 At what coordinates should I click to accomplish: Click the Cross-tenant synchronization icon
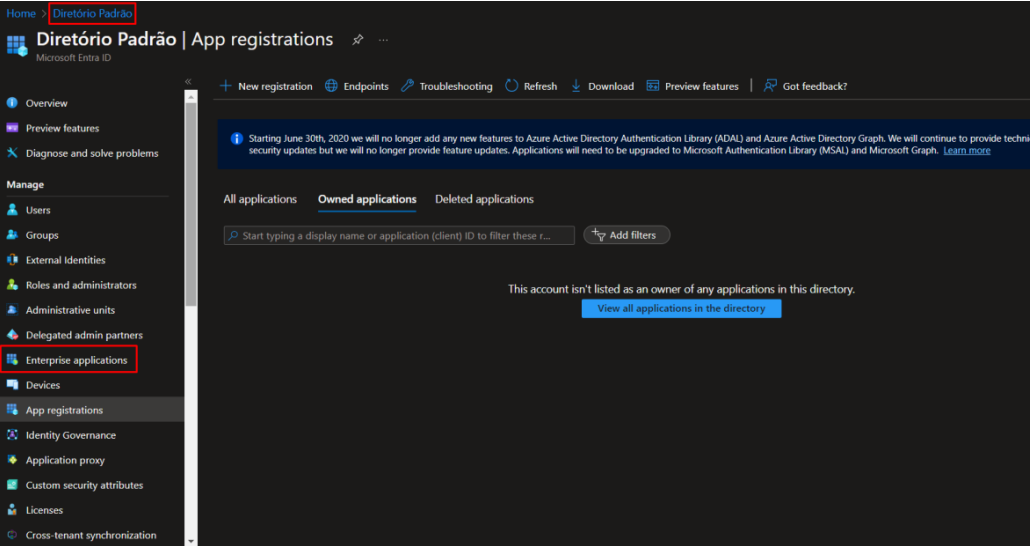[12, 535]
